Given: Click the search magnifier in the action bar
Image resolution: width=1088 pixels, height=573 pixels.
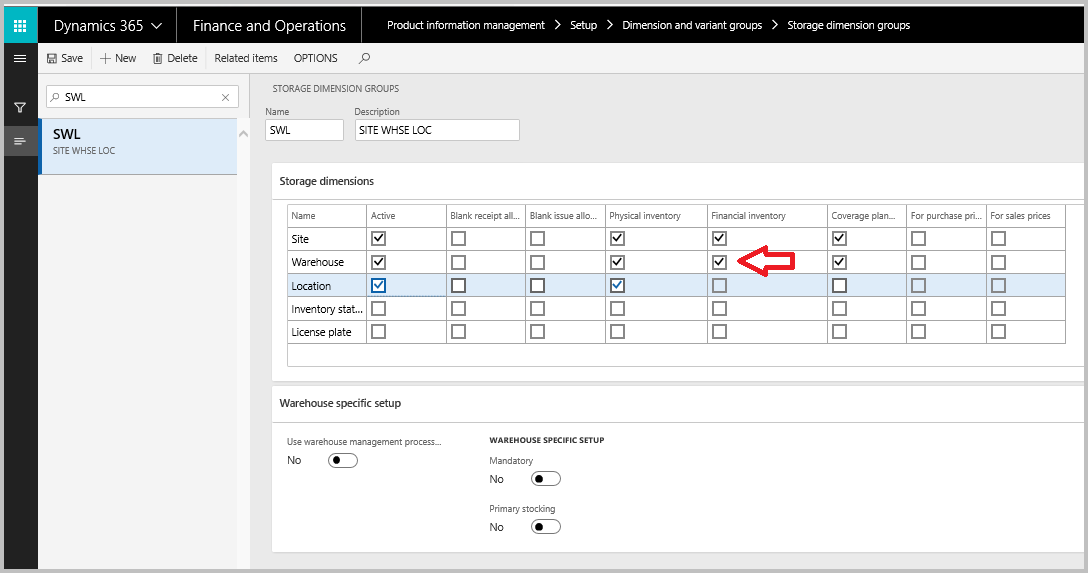Looking at the screenshot, I should coord(364,58).
